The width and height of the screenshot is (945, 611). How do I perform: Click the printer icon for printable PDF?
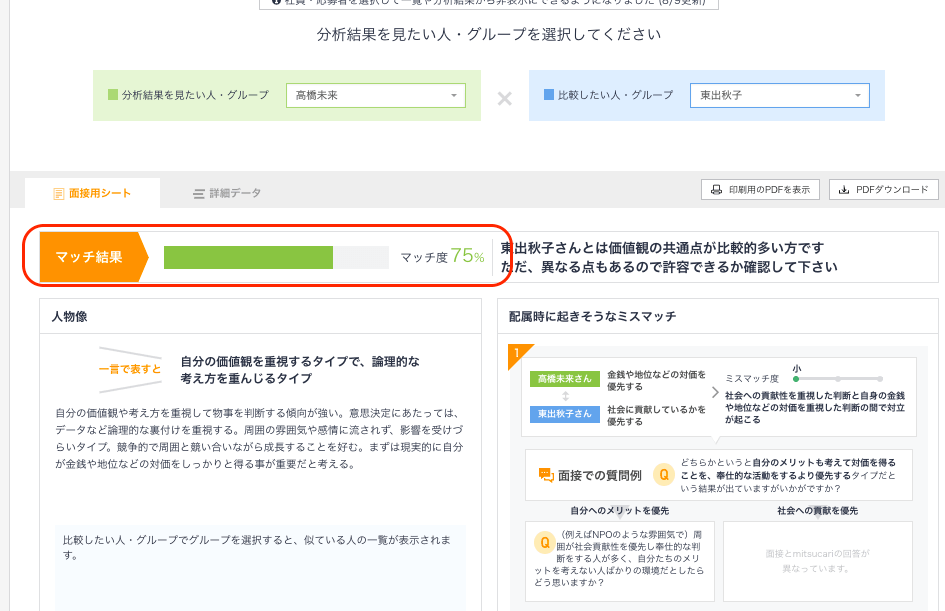[717, 189]
